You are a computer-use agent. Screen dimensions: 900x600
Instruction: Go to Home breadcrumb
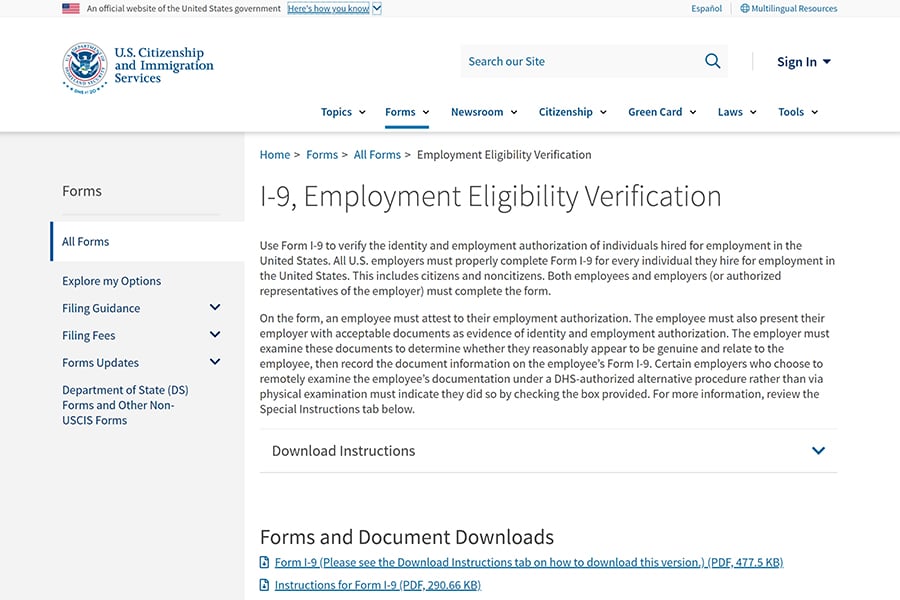click(275, 154)
